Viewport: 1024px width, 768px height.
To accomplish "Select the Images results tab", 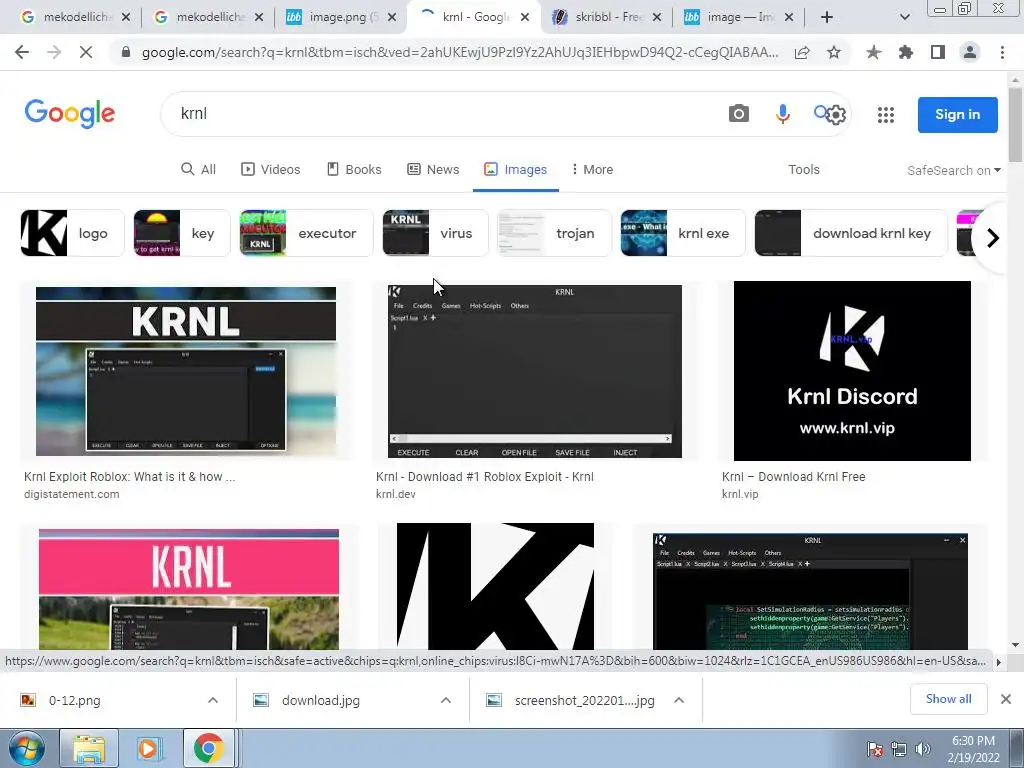I will point(515,170).
